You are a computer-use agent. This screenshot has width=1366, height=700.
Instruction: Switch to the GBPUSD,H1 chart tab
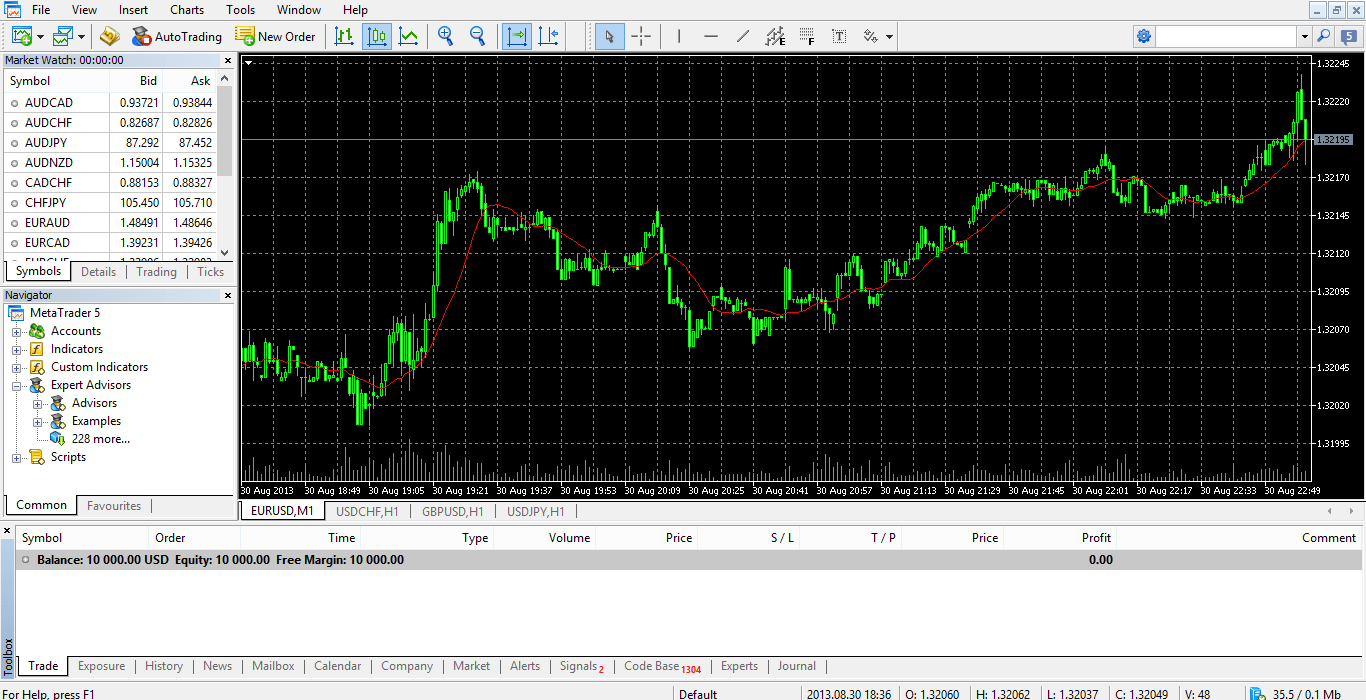point(453,511)
